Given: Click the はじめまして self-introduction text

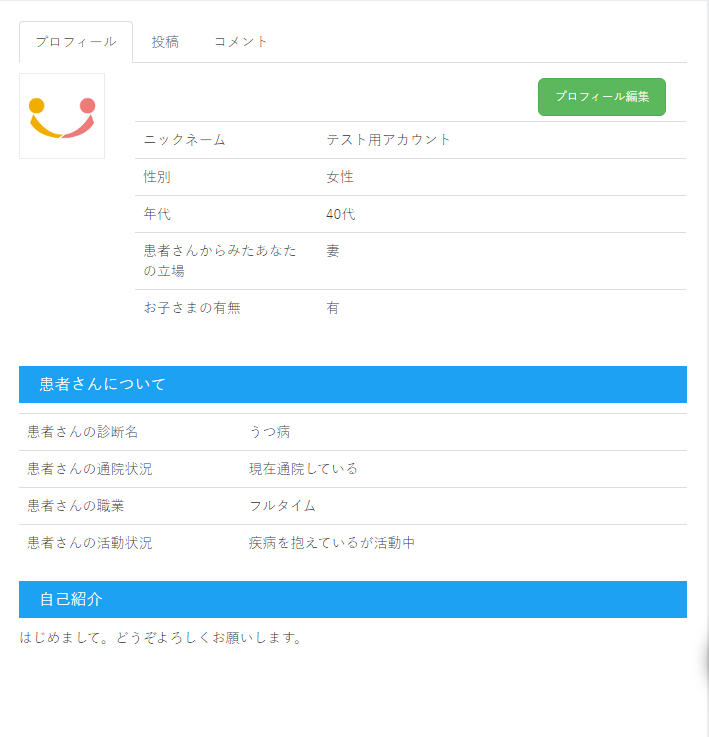Looking at the screenshot, I should click(161, 638).
